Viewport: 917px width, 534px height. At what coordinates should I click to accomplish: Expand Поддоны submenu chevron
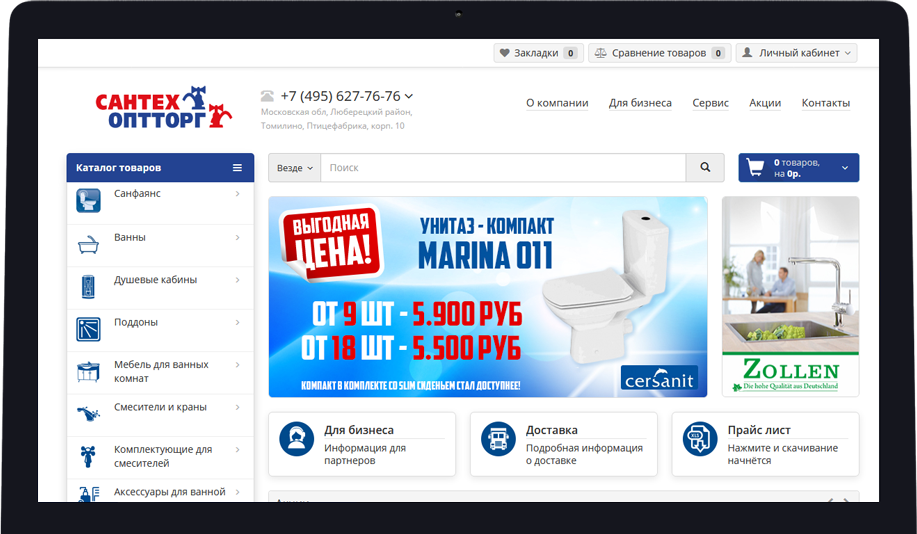237,322
